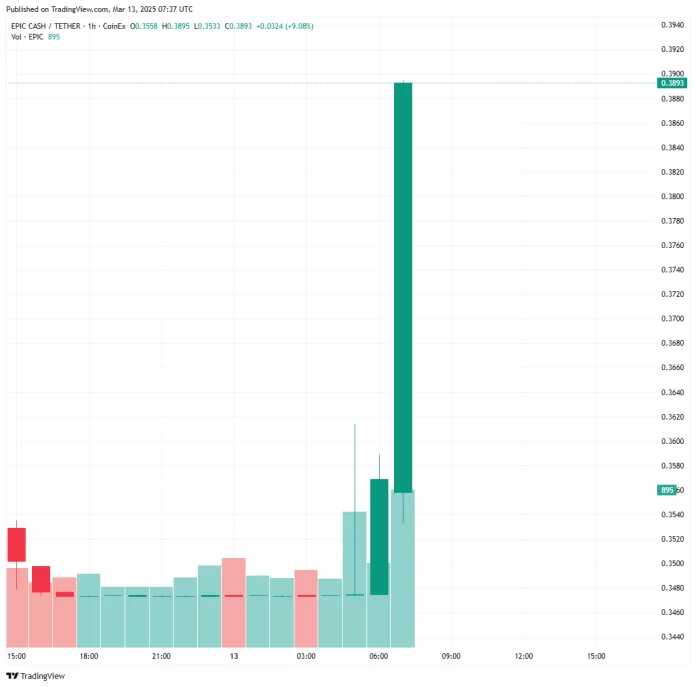Click the 18:00 time axis label
Viewport: 696px width, 687px height.
coord(89,657)
